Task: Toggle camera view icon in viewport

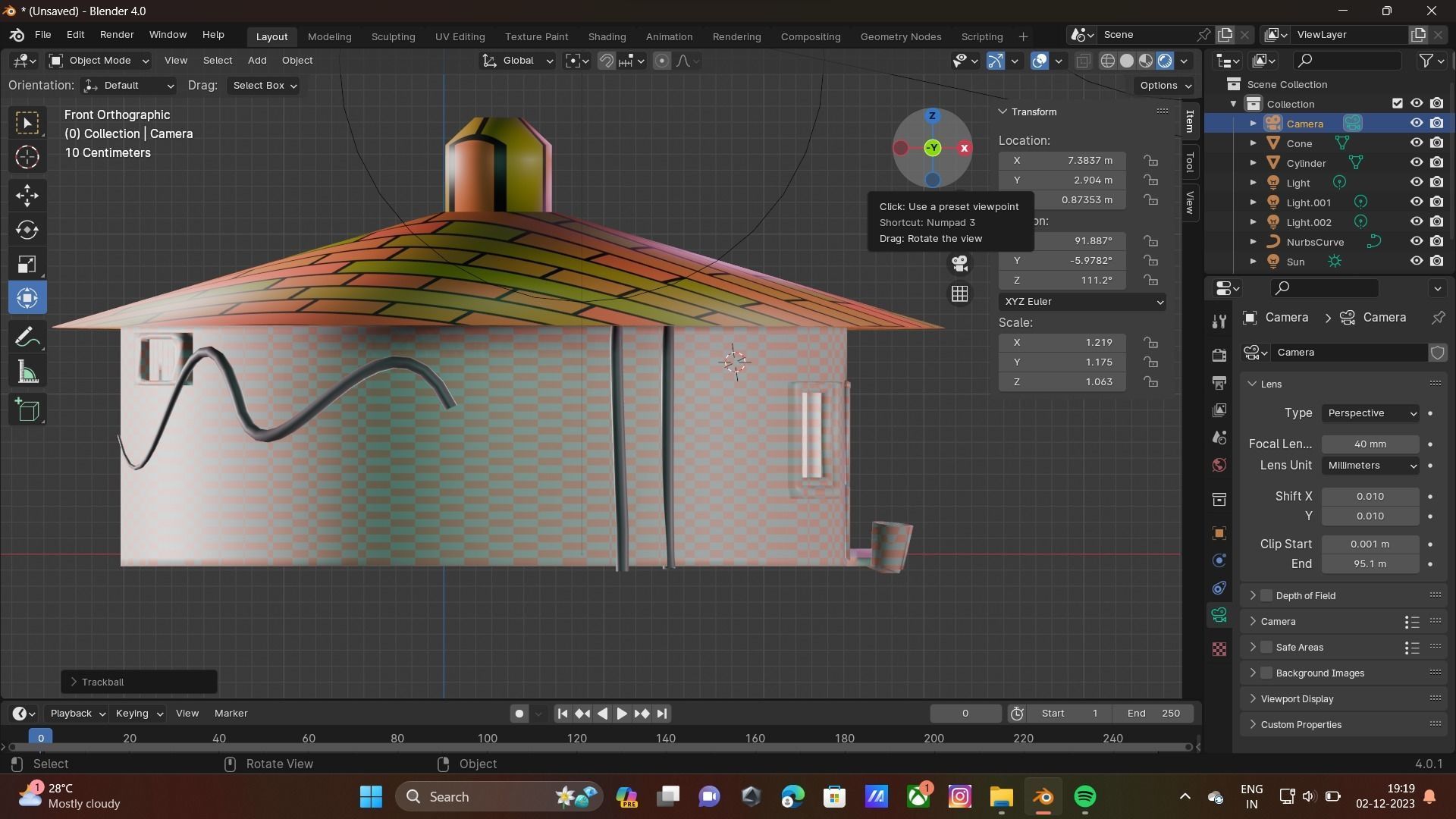Action: 960,263
